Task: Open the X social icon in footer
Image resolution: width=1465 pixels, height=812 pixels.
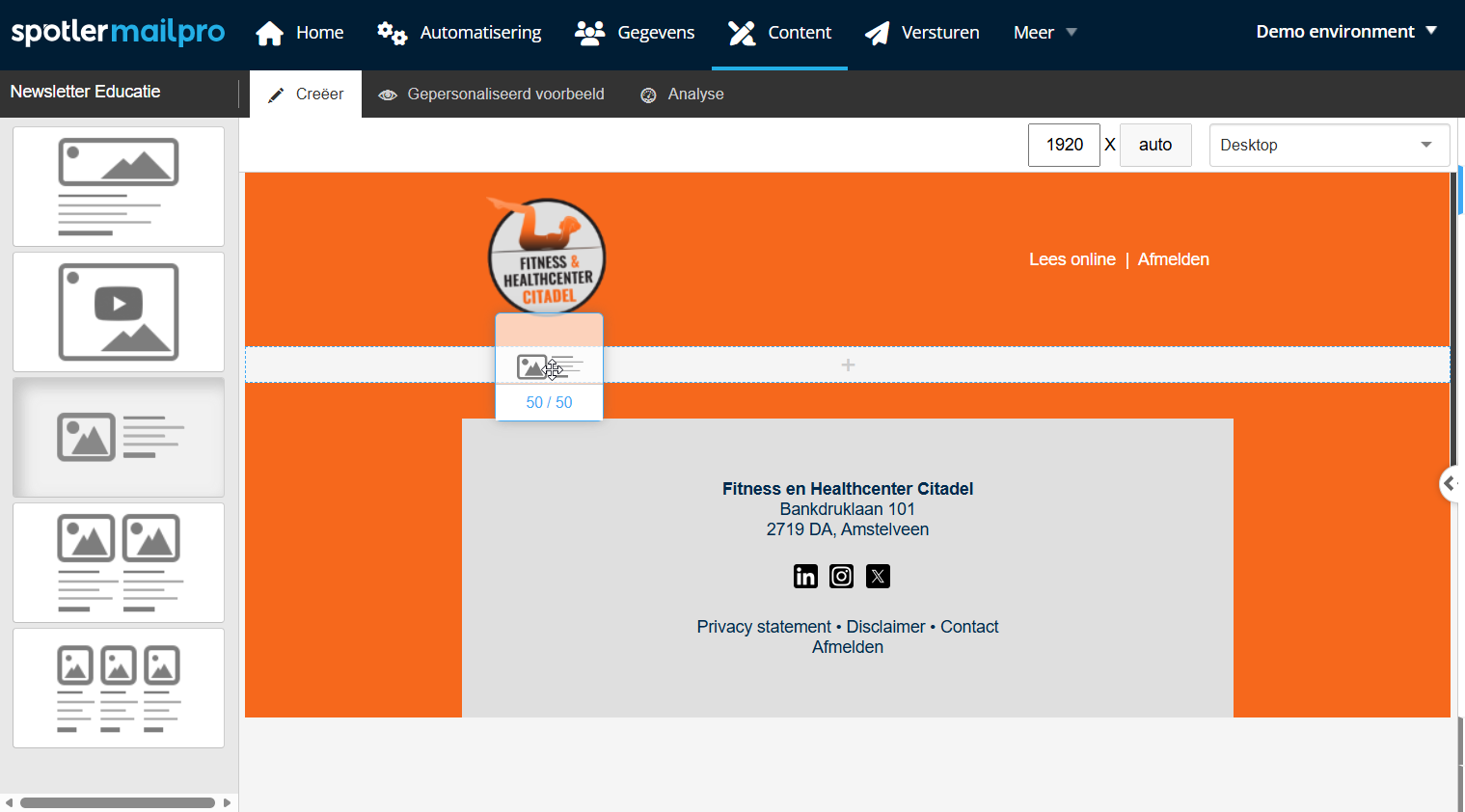Action: 878,577
